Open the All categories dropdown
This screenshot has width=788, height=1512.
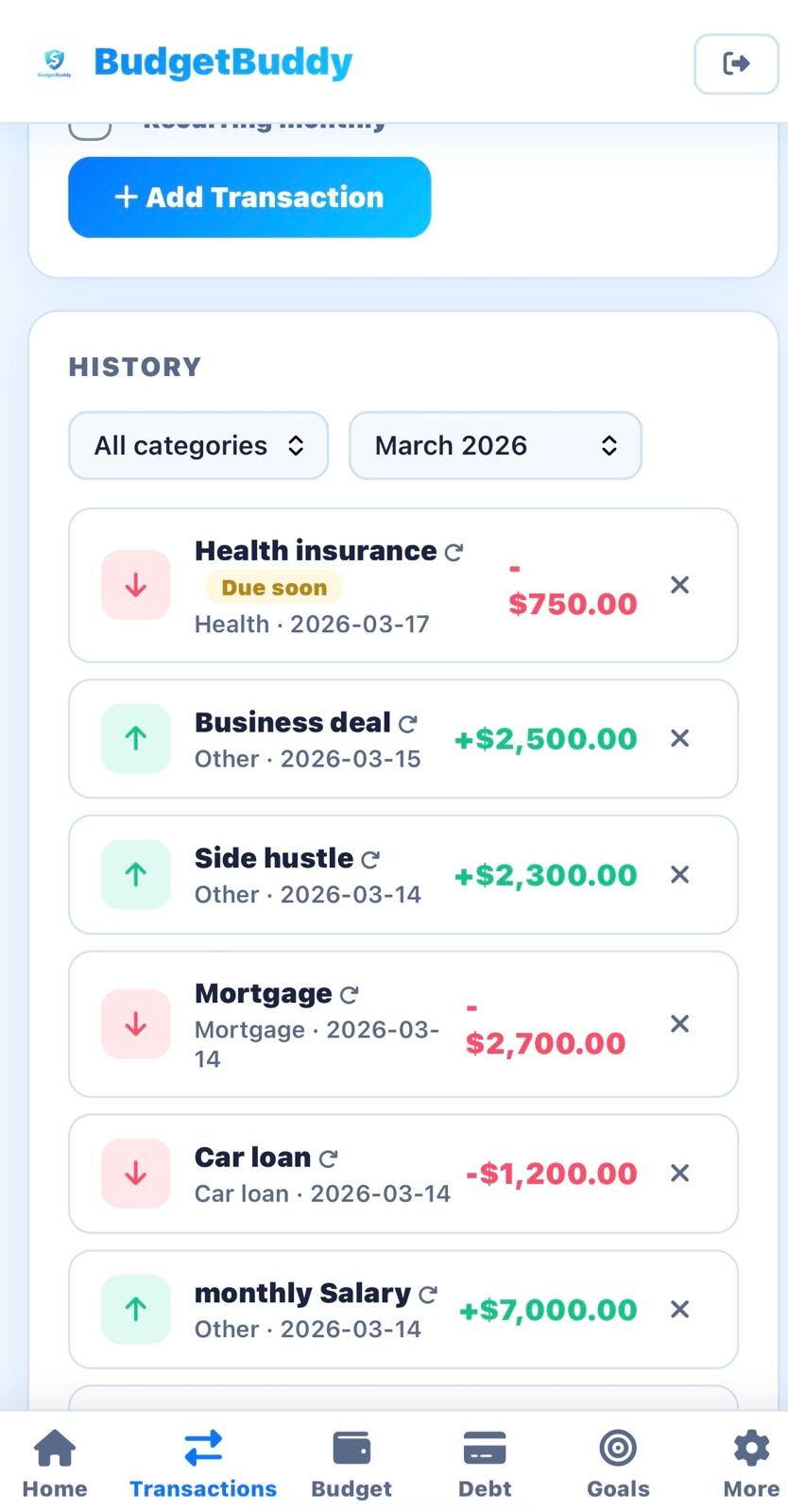pyautogui.click(x=197, y=445)
